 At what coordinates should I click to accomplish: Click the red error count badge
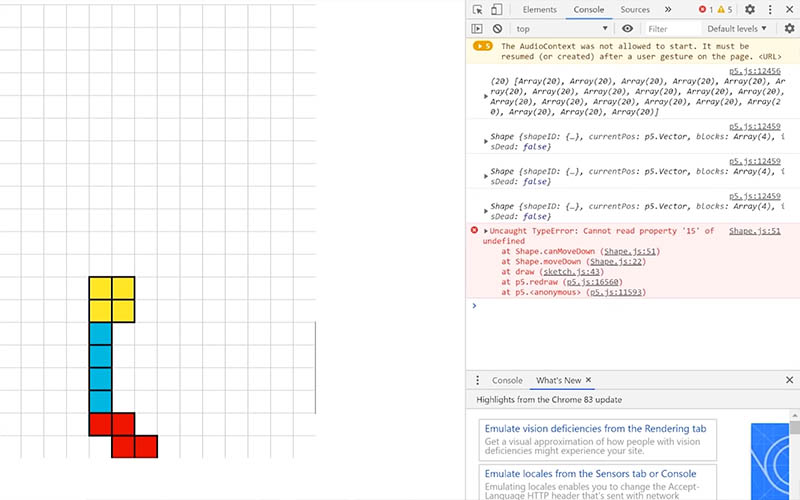click(706, 10)
